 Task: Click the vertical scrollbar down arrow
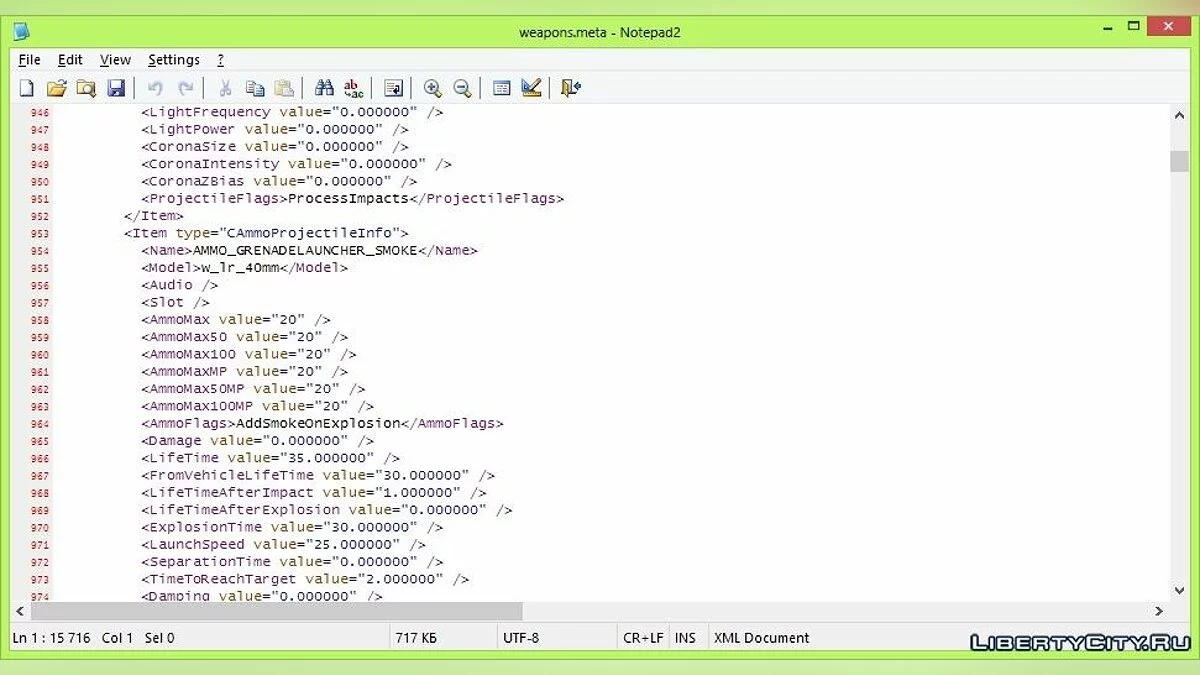[x=1179, y=591]
